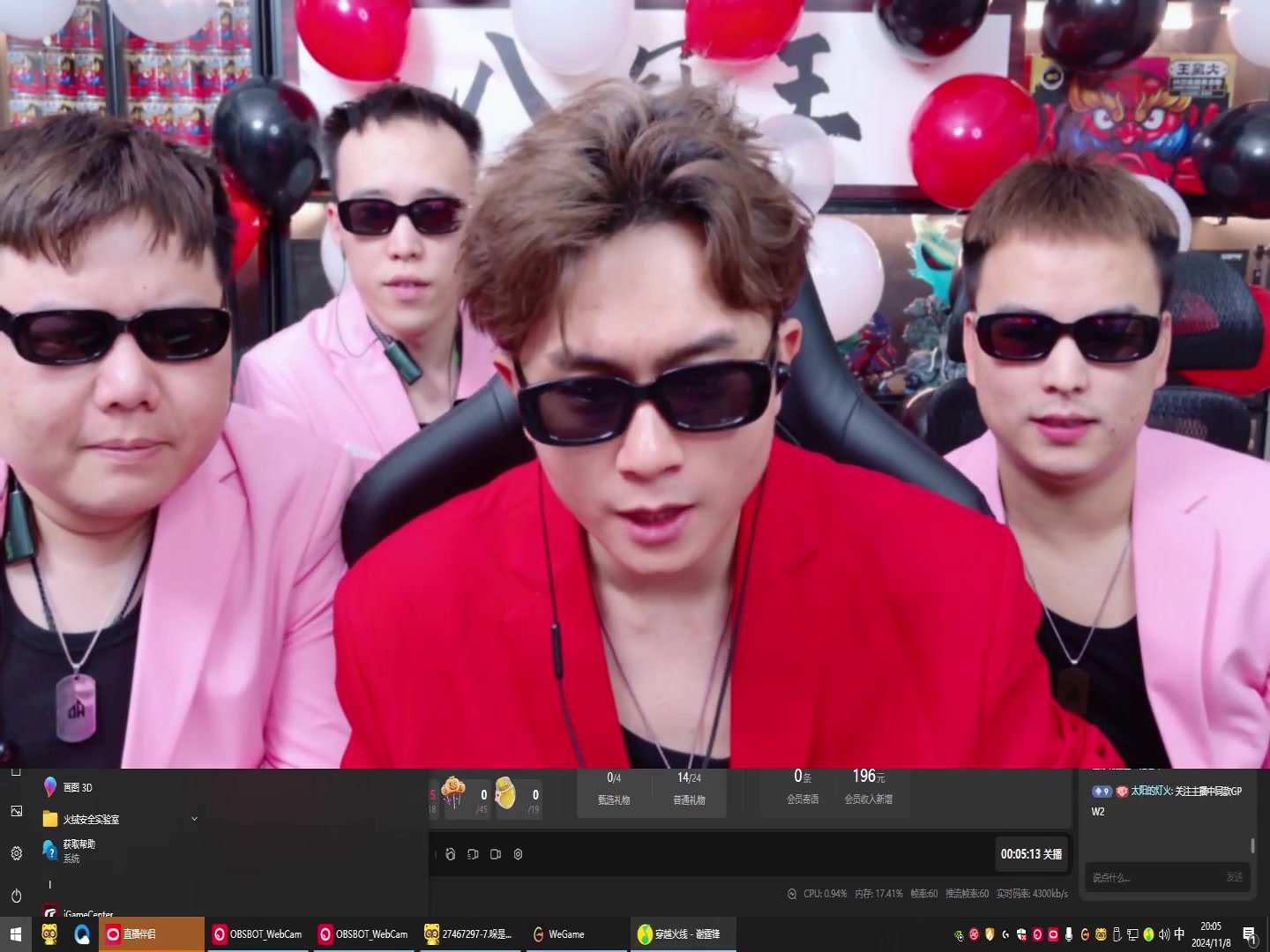The width and height of the screenshot is (1270, 952).
Task: Switch to the 直播伴侣 taskbar window
Action: coord(153,934)
